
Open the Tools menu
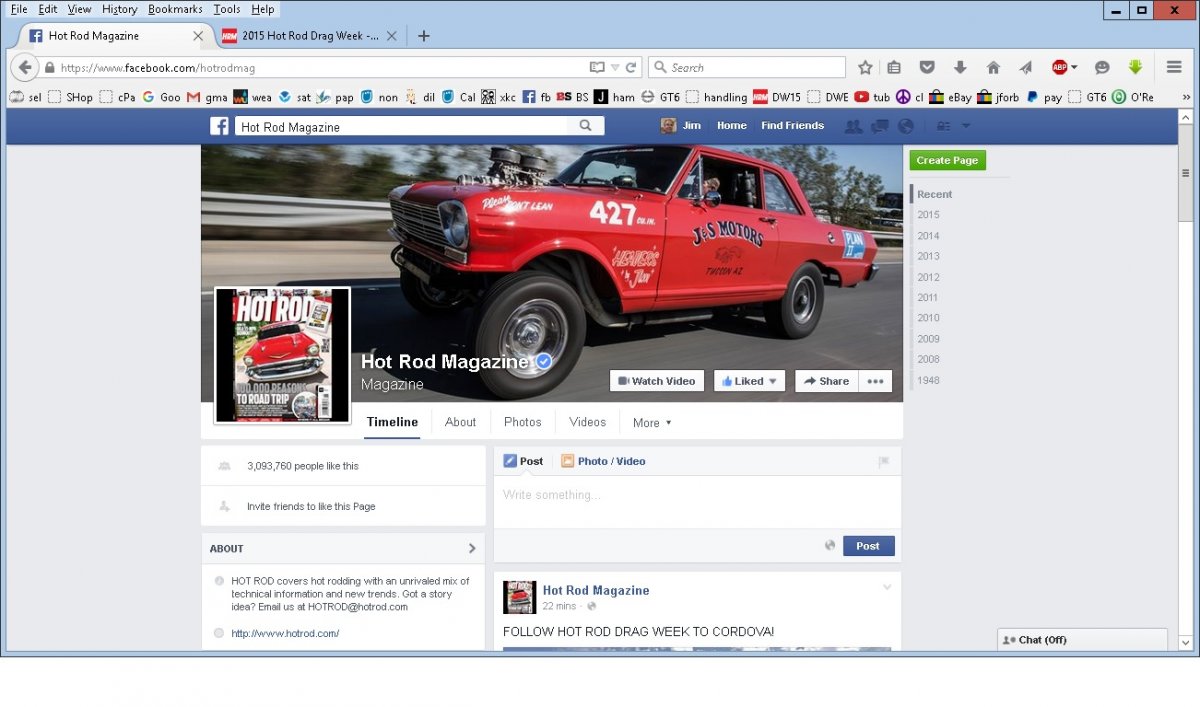pos(226,9)
